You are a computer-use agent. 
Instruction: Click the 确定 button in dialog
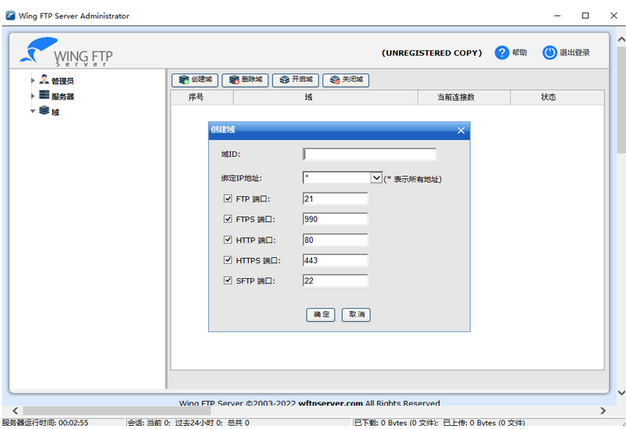(321, 314)
